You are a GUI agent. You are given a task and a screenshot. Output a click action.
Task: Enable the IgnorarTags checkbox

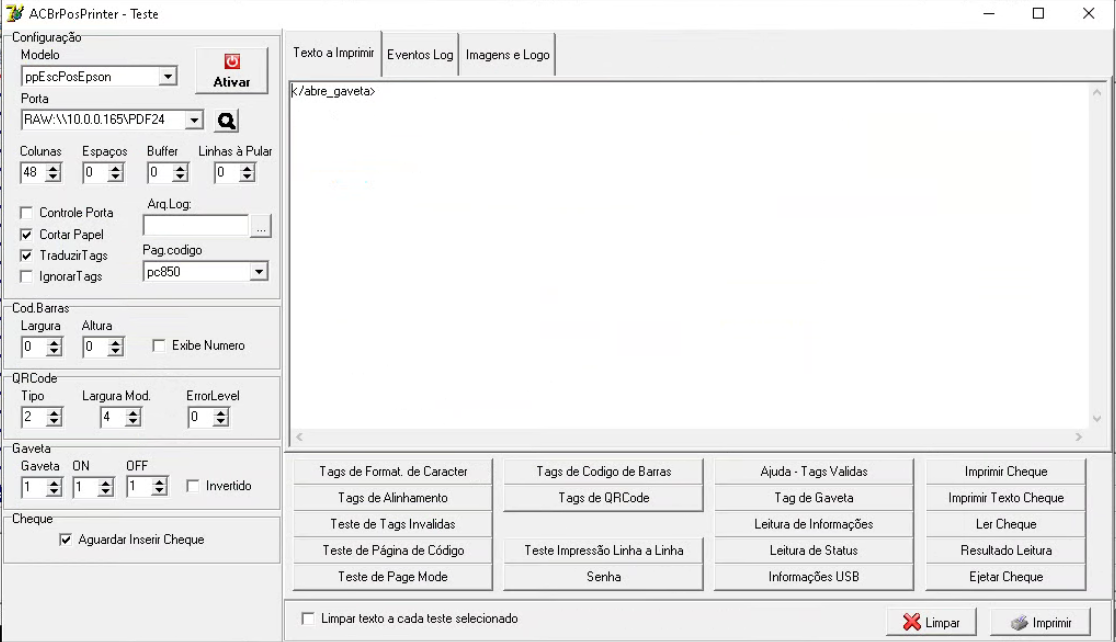26,276
